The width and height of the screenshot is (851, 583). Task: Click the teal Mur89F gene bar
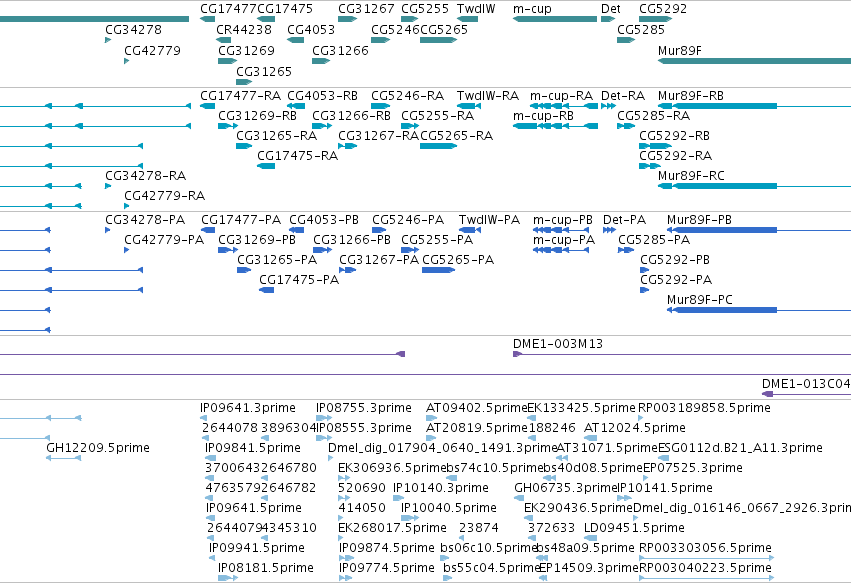tap(754, 61)
